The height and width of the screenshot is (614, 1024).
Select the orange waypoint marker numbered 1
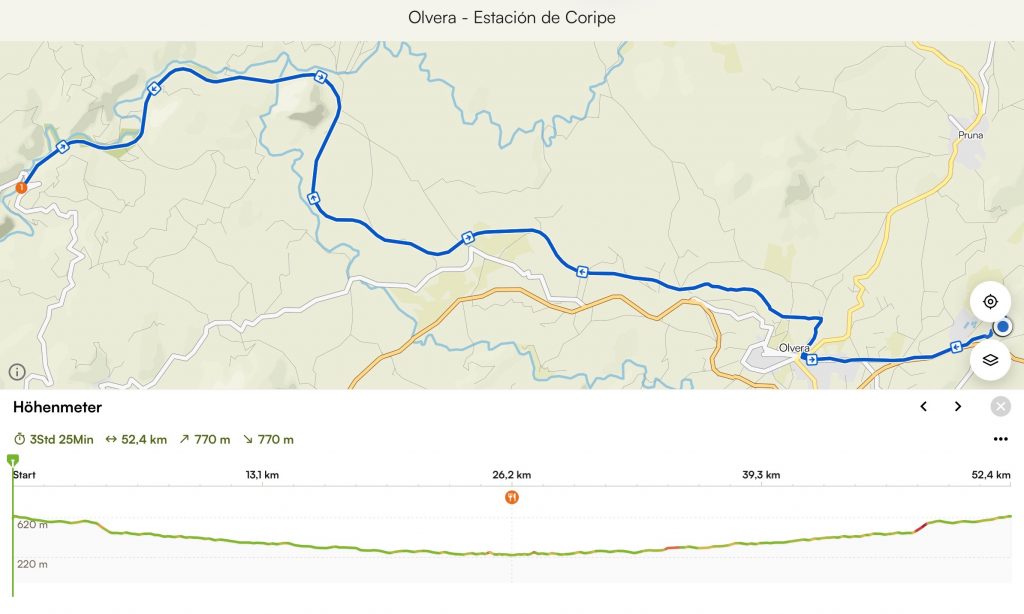coord(21,187)
